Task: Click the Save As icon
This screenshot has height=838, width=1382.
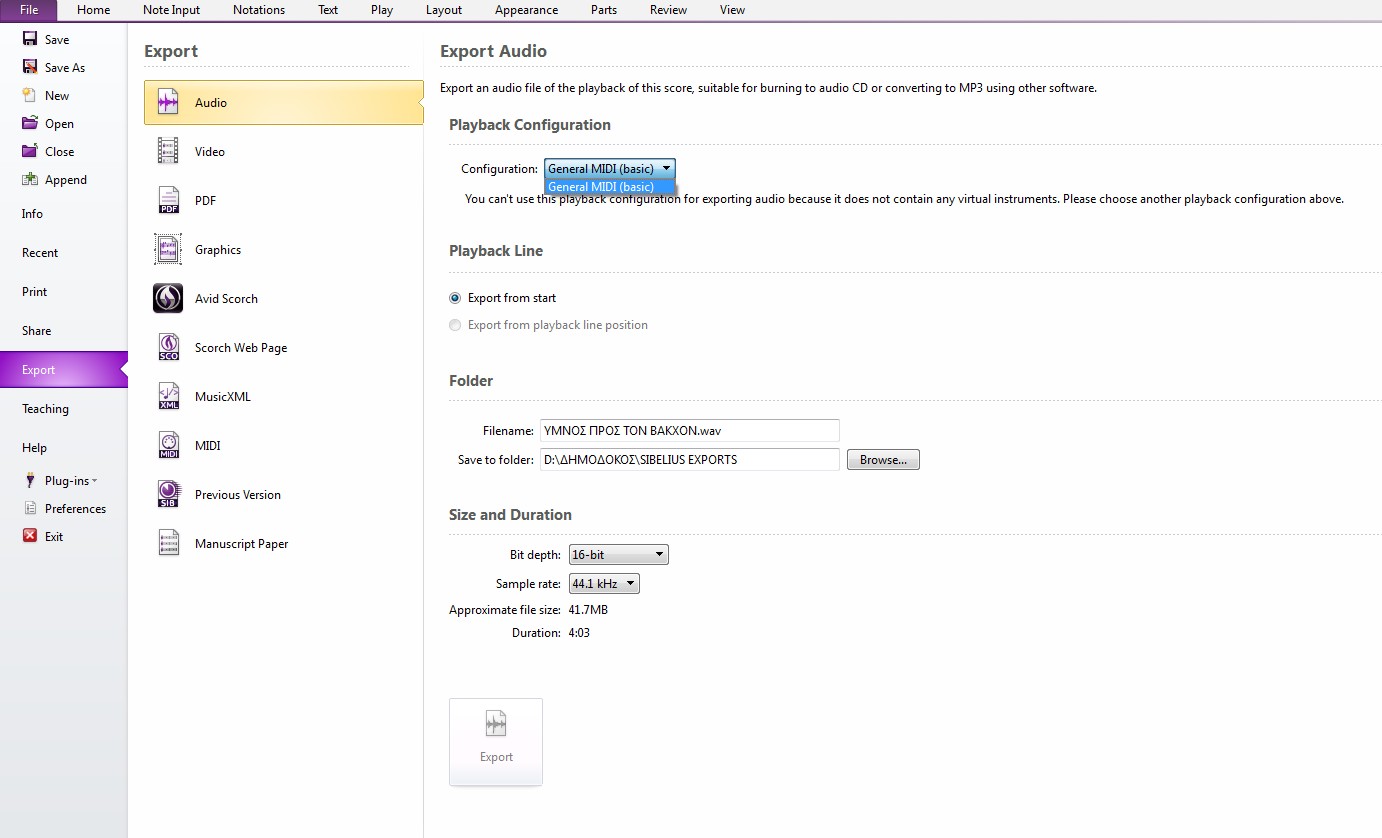Action: point(30,67)
